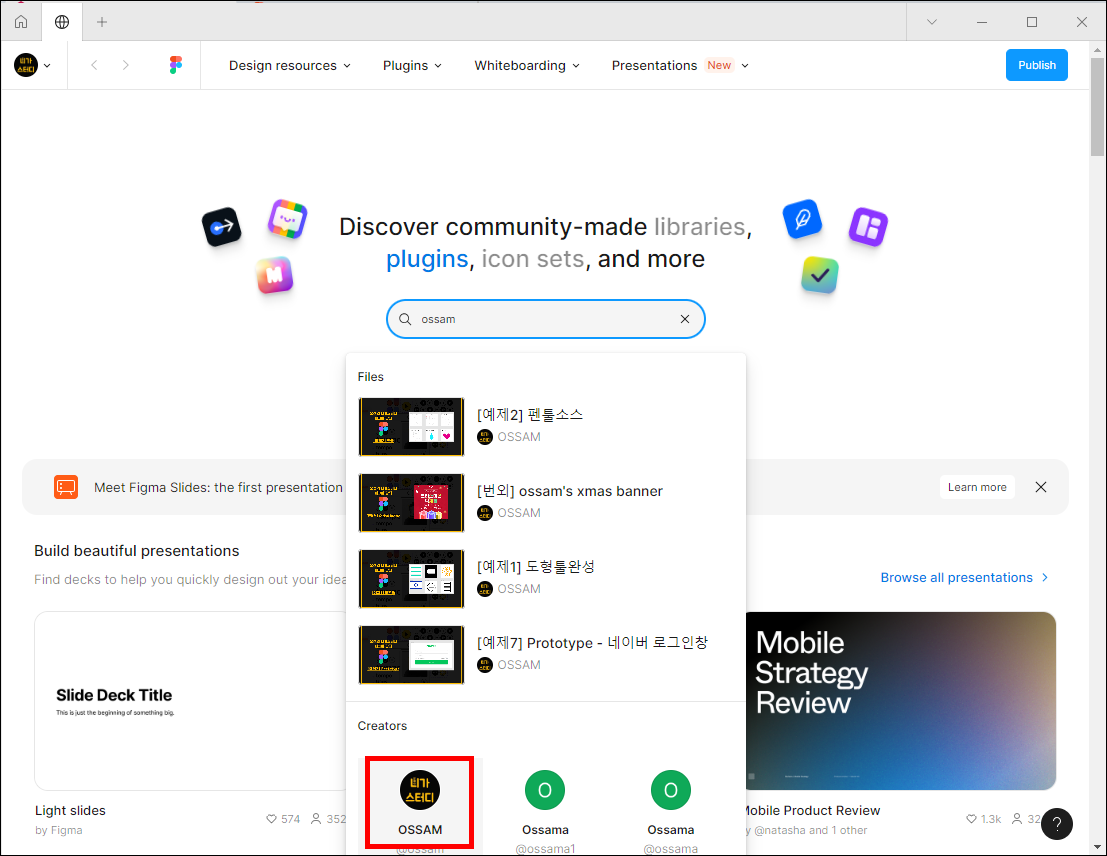1107x856 pixels.
Task: Focus the search field containing ossam
Action: click(545, 319)
